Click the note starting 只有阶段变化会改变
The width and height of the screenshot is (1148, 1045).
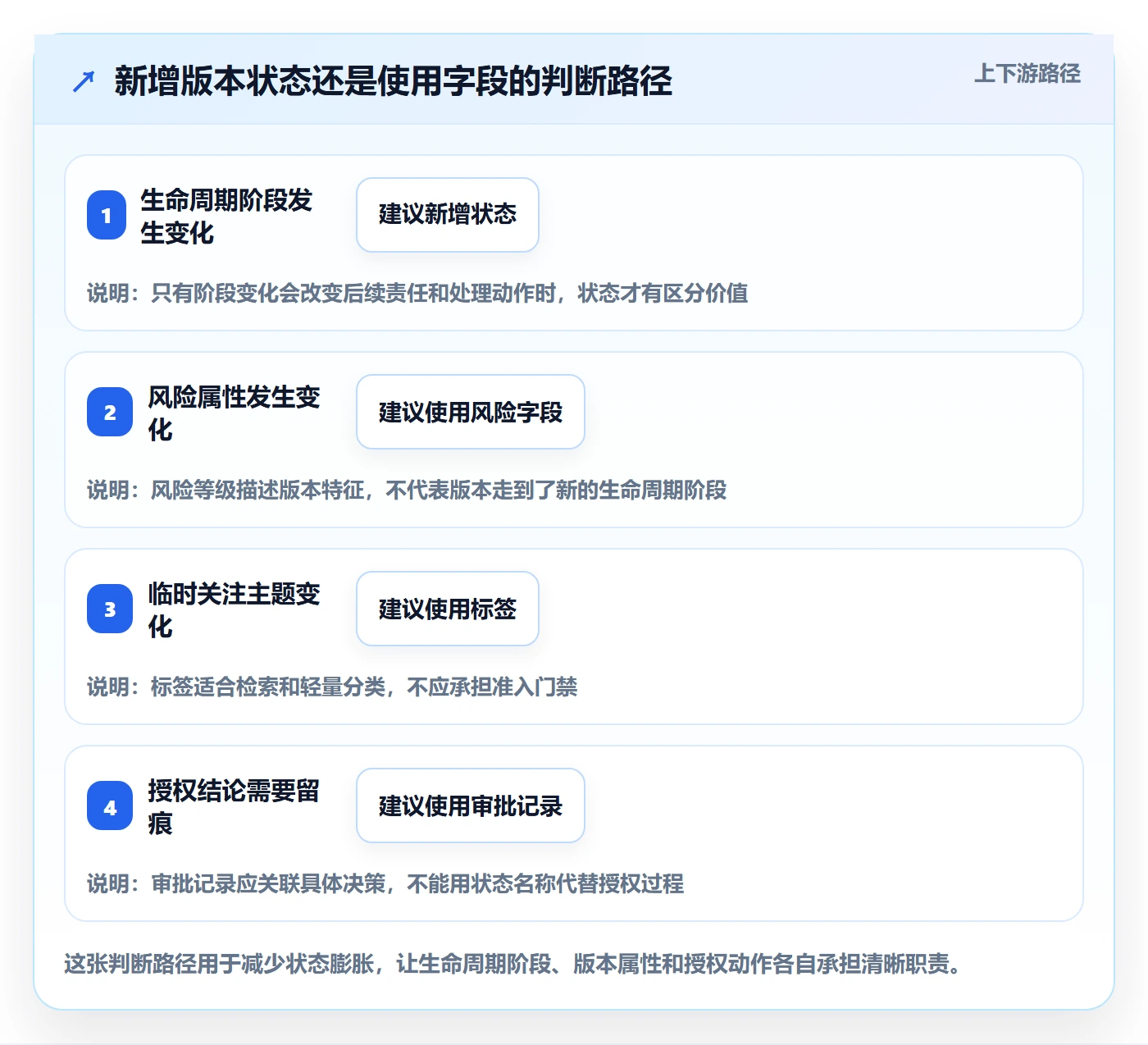coord(417,293)
